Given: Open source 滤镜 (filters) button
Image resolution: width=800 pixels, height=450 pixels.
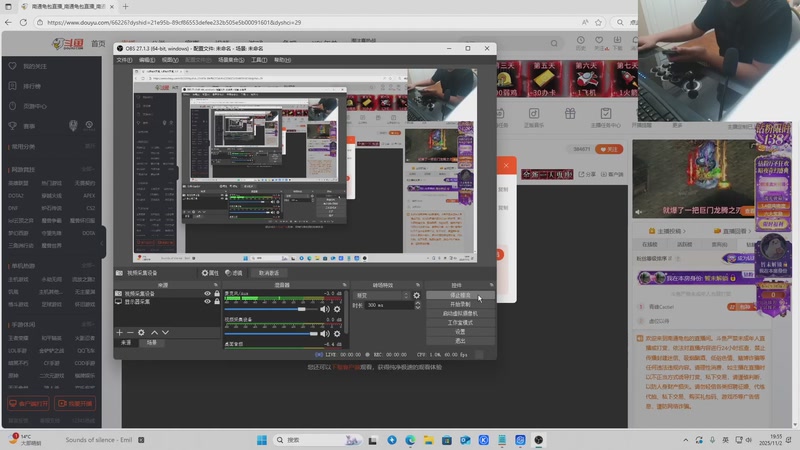Looking at the screenshot, I should (x=234, y=273).
